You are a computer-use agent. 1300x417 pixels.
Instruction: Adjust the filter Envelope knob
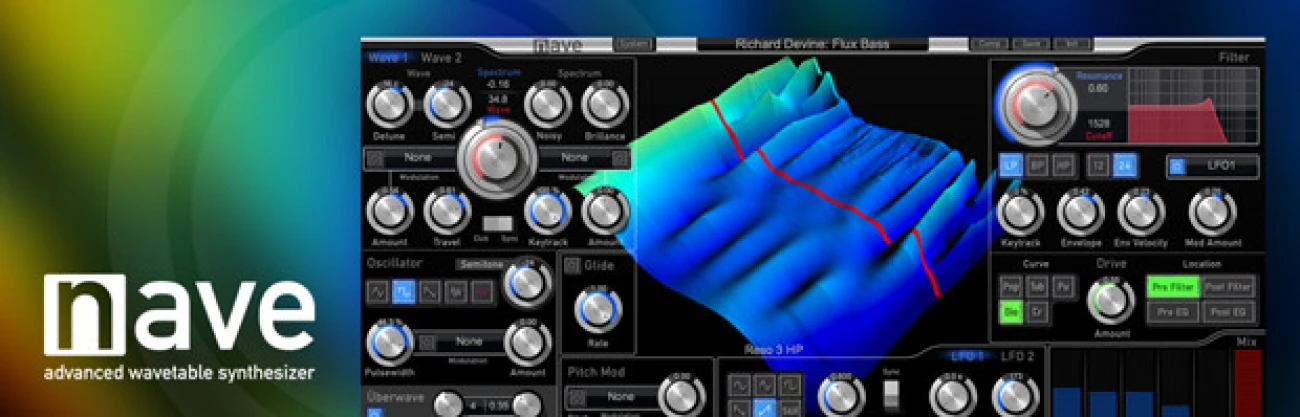1079,211
